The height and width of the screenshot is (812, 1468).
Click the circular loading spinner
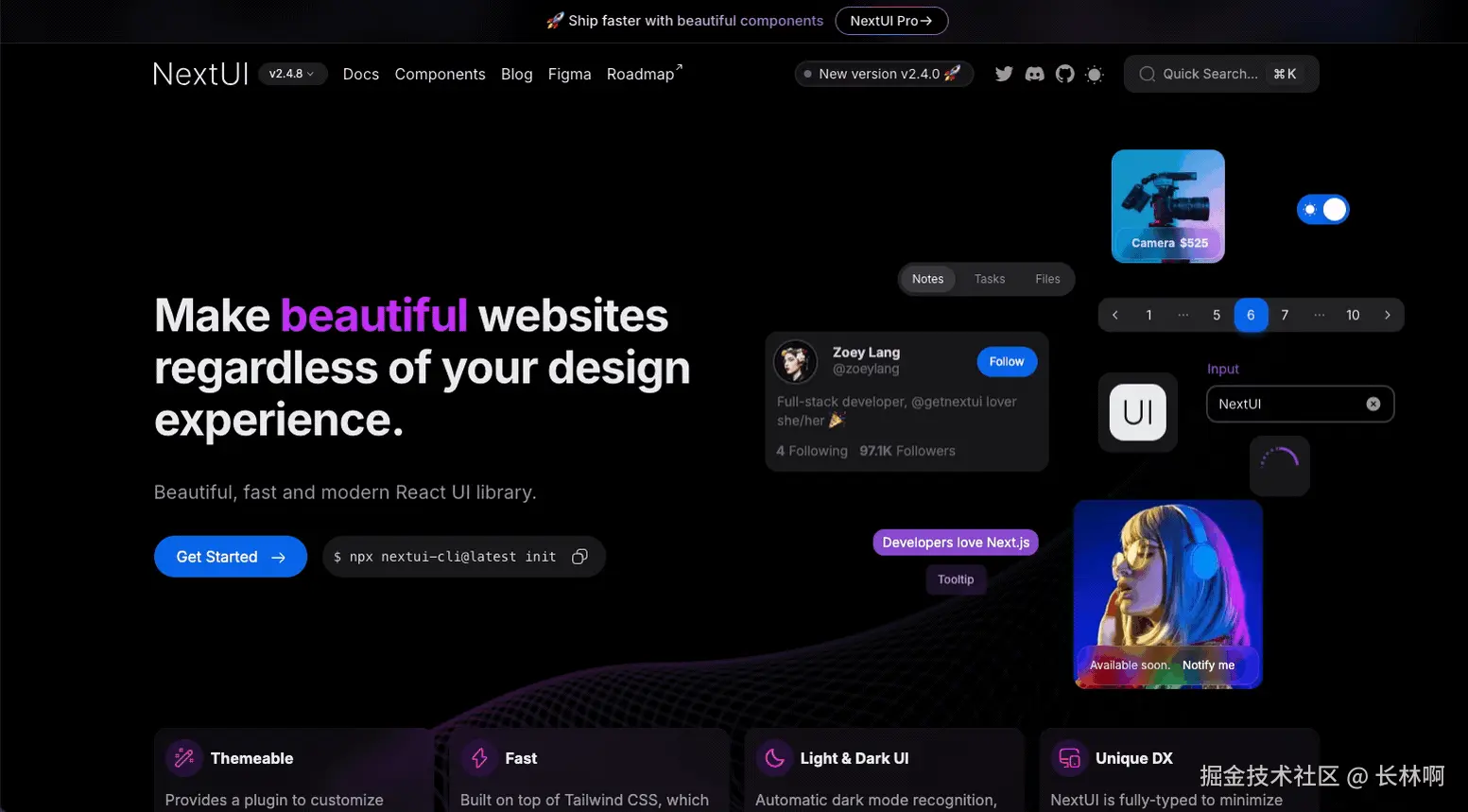(x=1280, y=465)
